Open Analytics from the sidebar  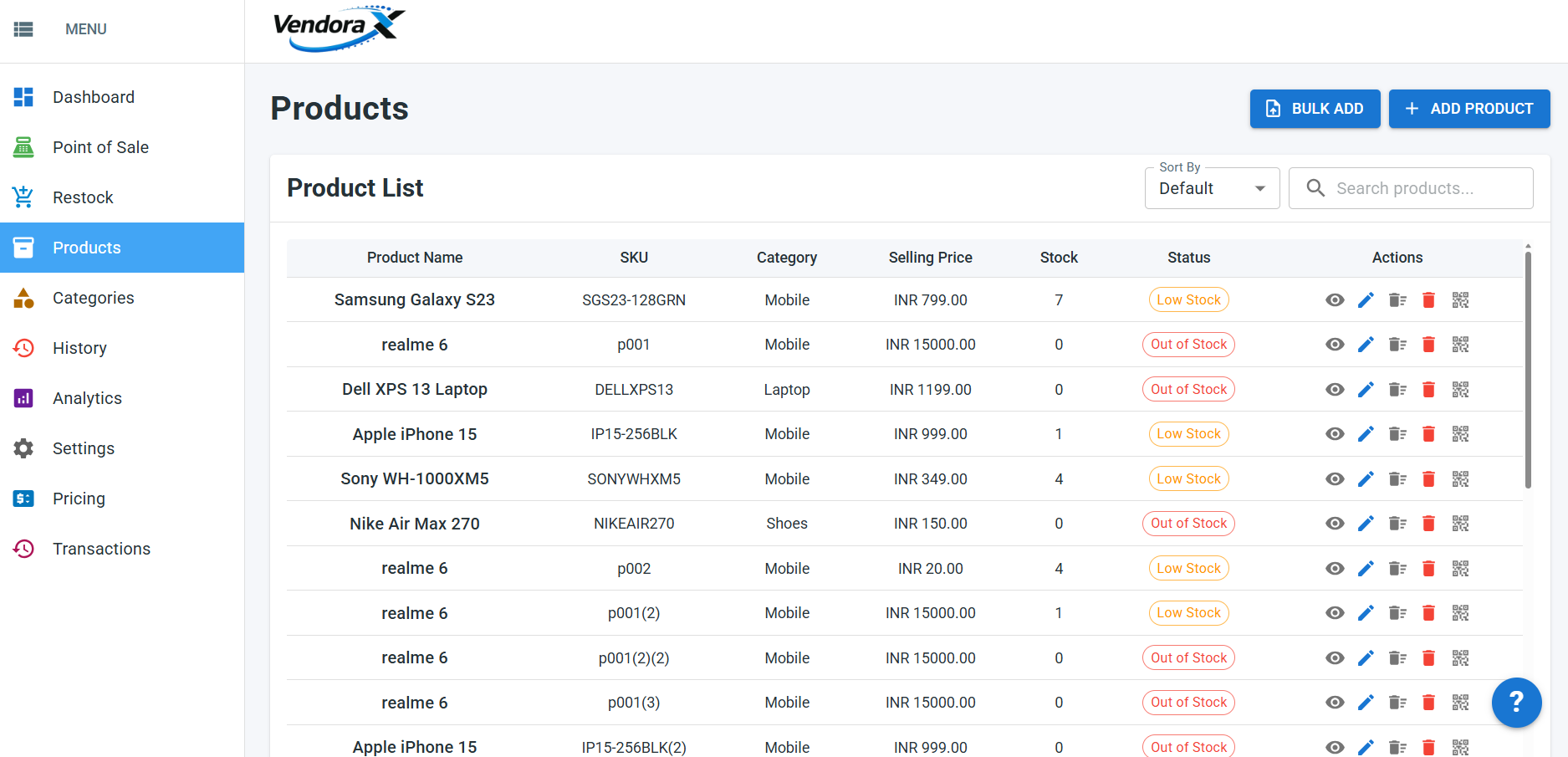click(122, 398)
